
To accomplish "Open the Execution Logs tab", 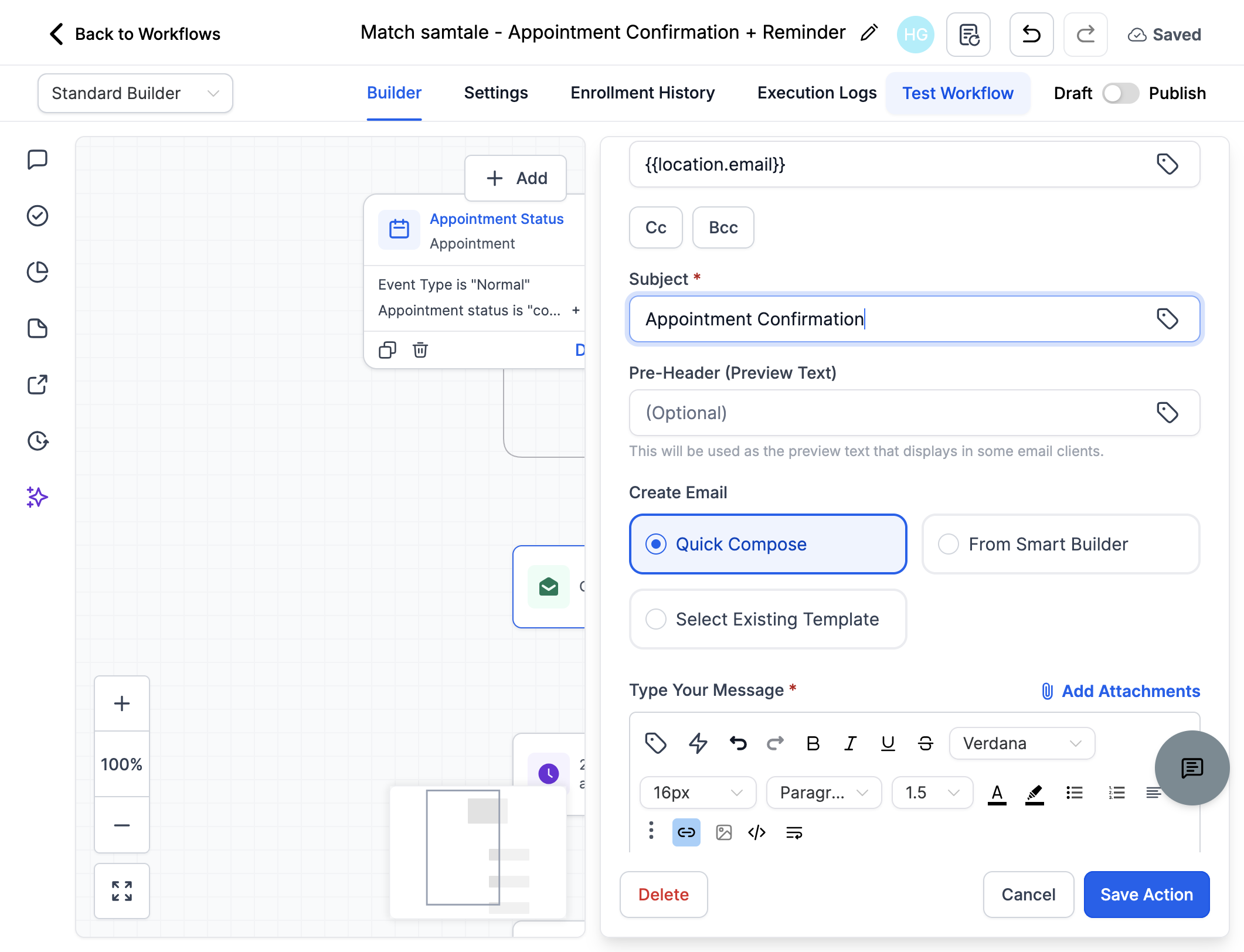I will click(x=817, y=93).
